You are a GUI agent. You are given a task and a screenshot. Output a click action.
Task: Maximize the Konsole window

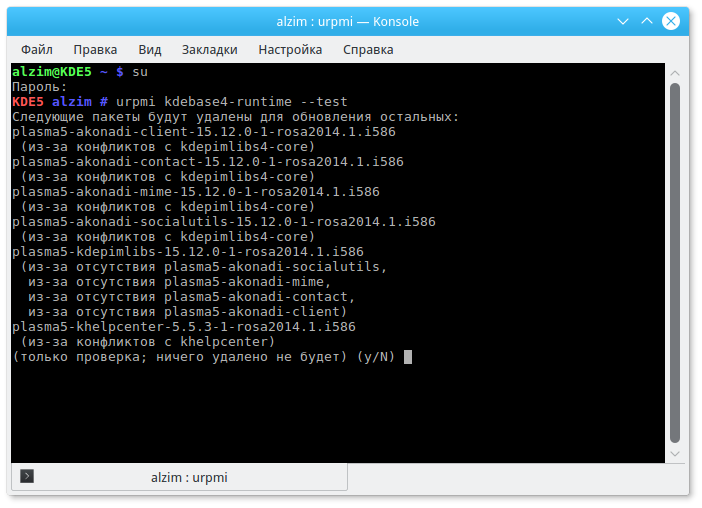pyautogui.click(x=647, y=21)
